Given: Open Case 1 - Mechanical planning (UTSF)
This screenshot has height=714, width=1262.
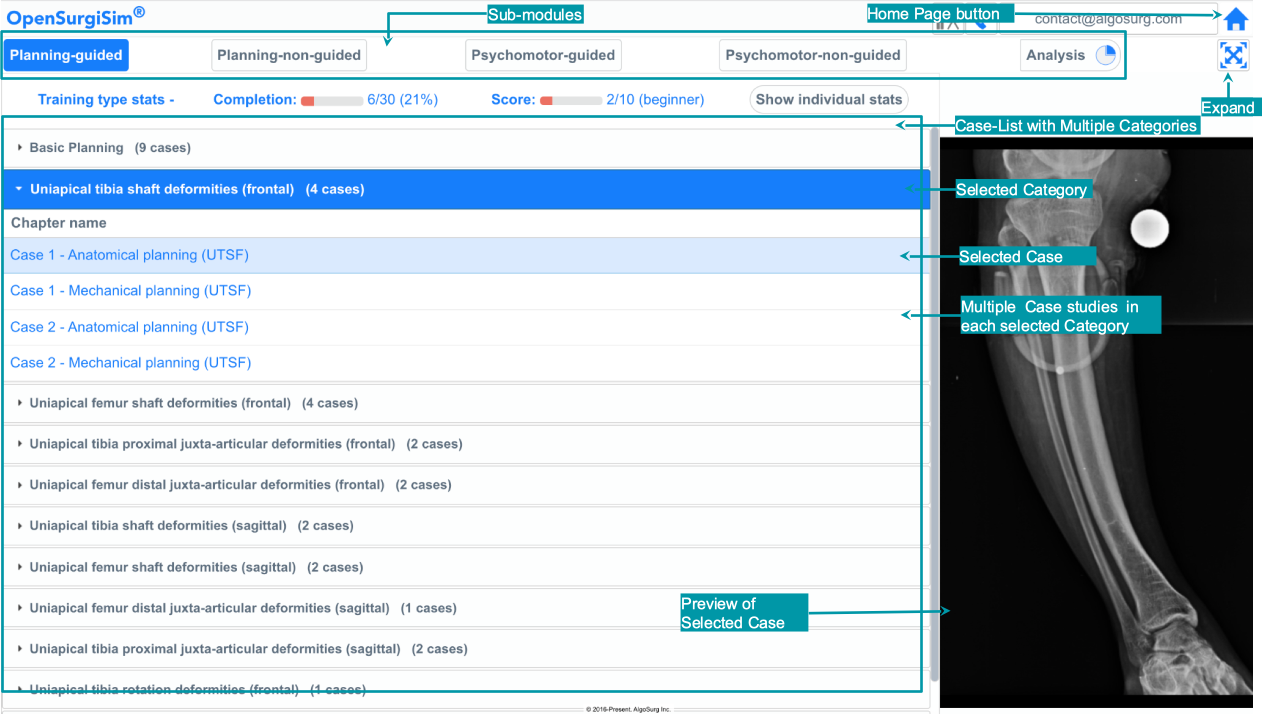Looking at the screenshot, I should (130, 291).
